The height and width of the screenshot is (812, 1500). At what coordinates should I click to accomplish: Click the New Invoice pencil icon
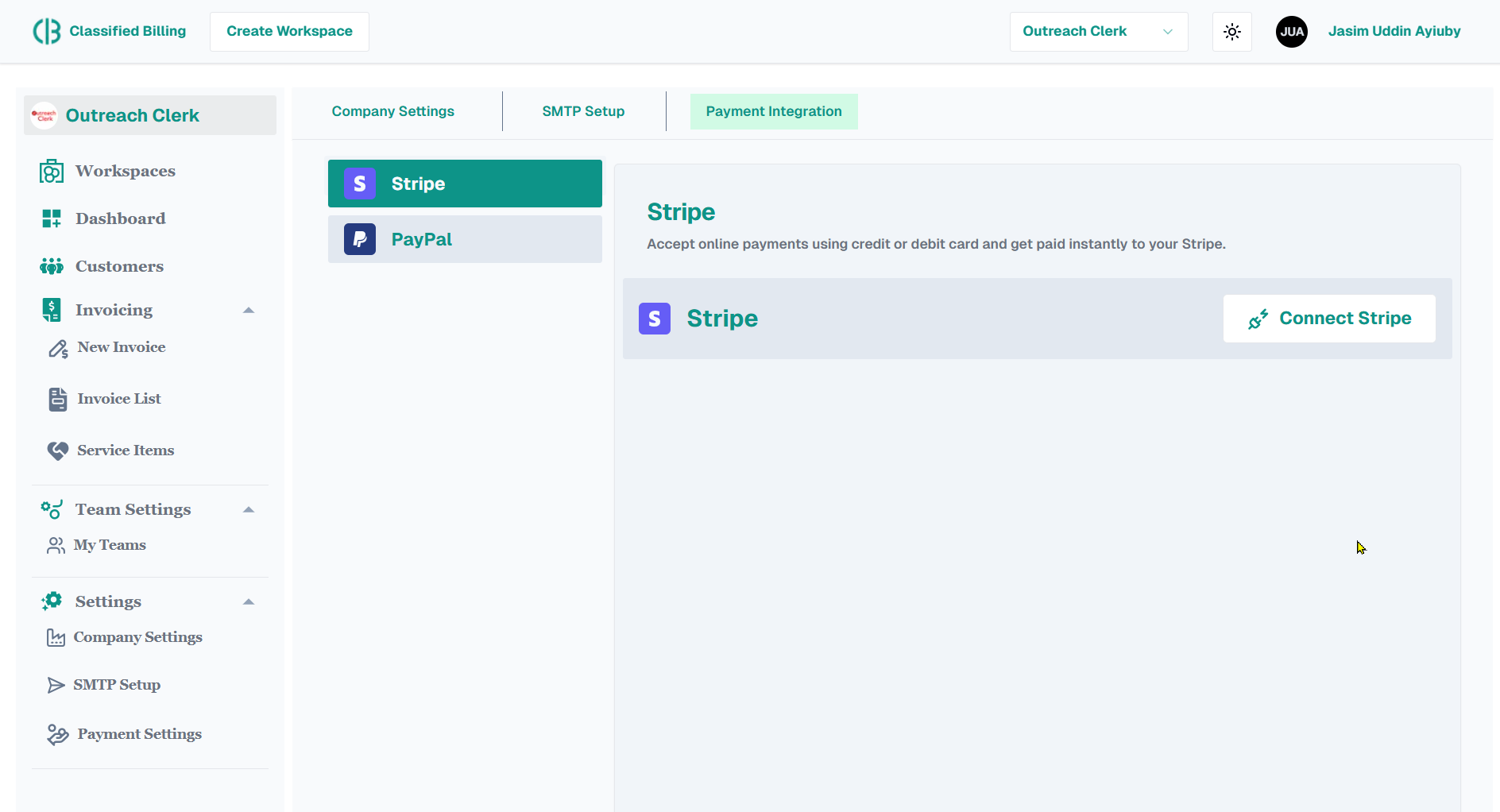pyautogui.click(x=58, y=349)
